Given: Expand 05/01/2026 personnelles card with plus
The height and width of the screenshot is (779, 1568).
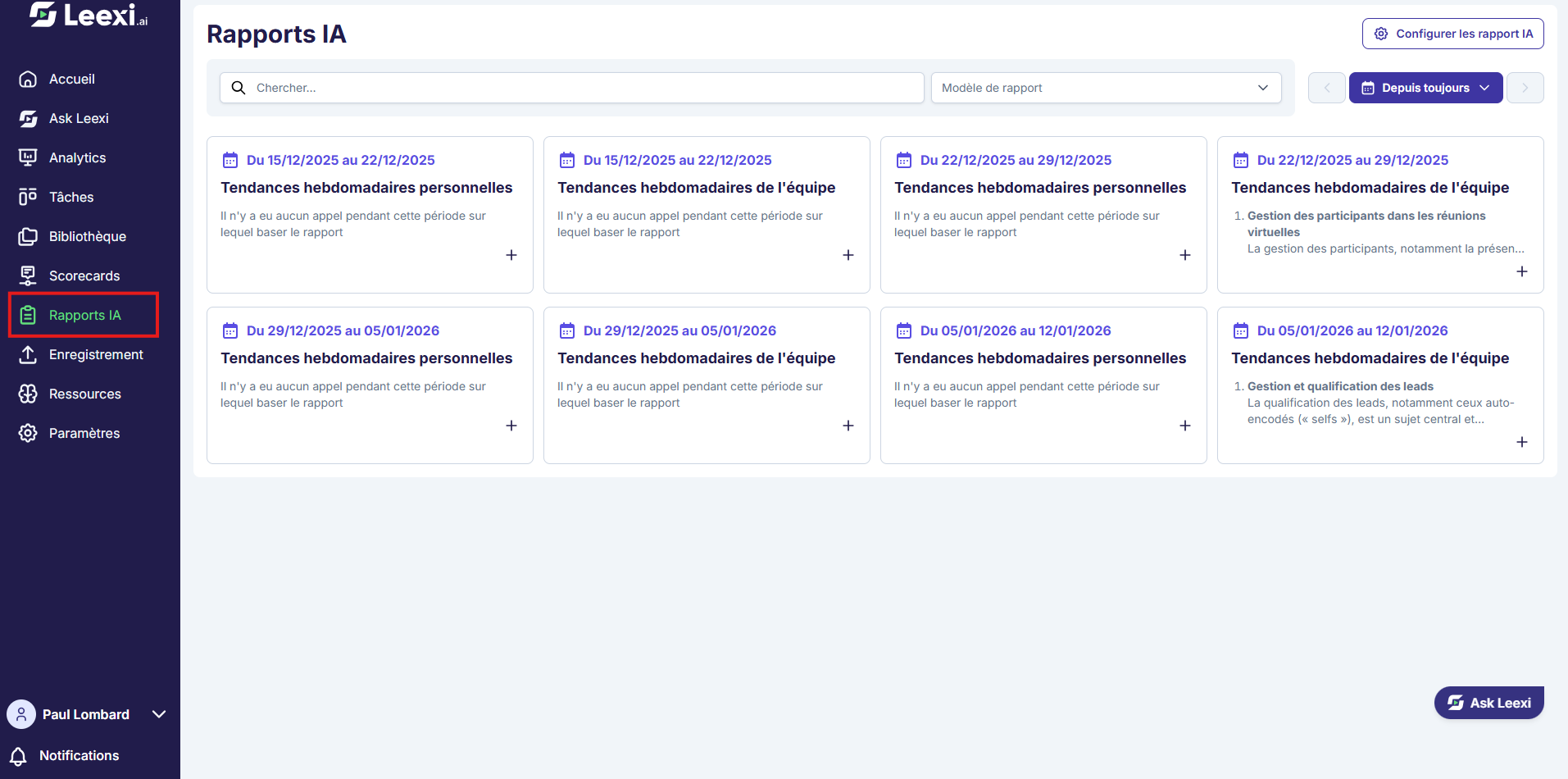Looking at the screenshot, I should pos(1185,426).
